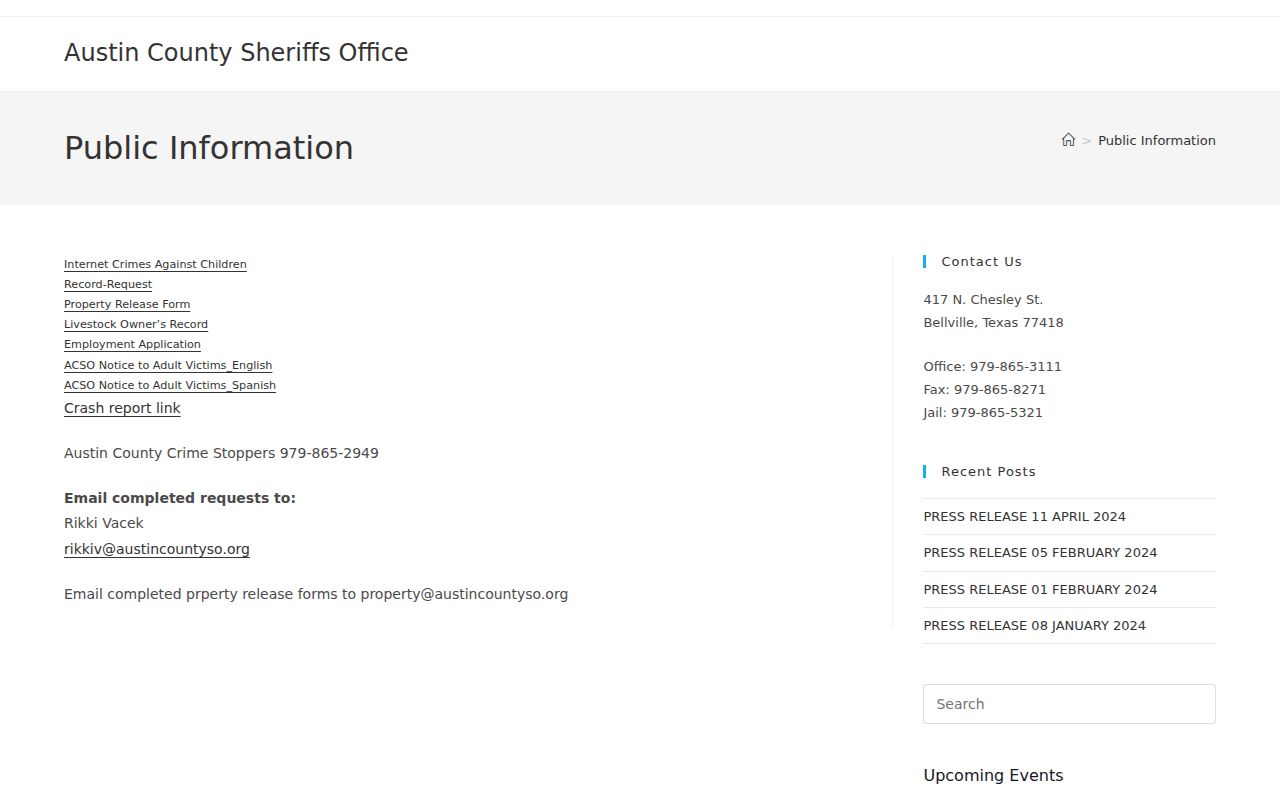Click the 417 N. Chesley St. address
This screenshot has height=800, width=1280.
coord(983,300)
